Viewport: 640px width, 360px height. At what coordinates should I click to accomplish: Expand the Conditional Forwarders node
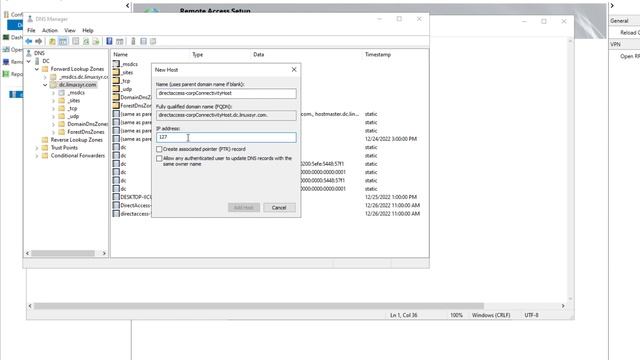pyautogui.click(x=37, y=156)
